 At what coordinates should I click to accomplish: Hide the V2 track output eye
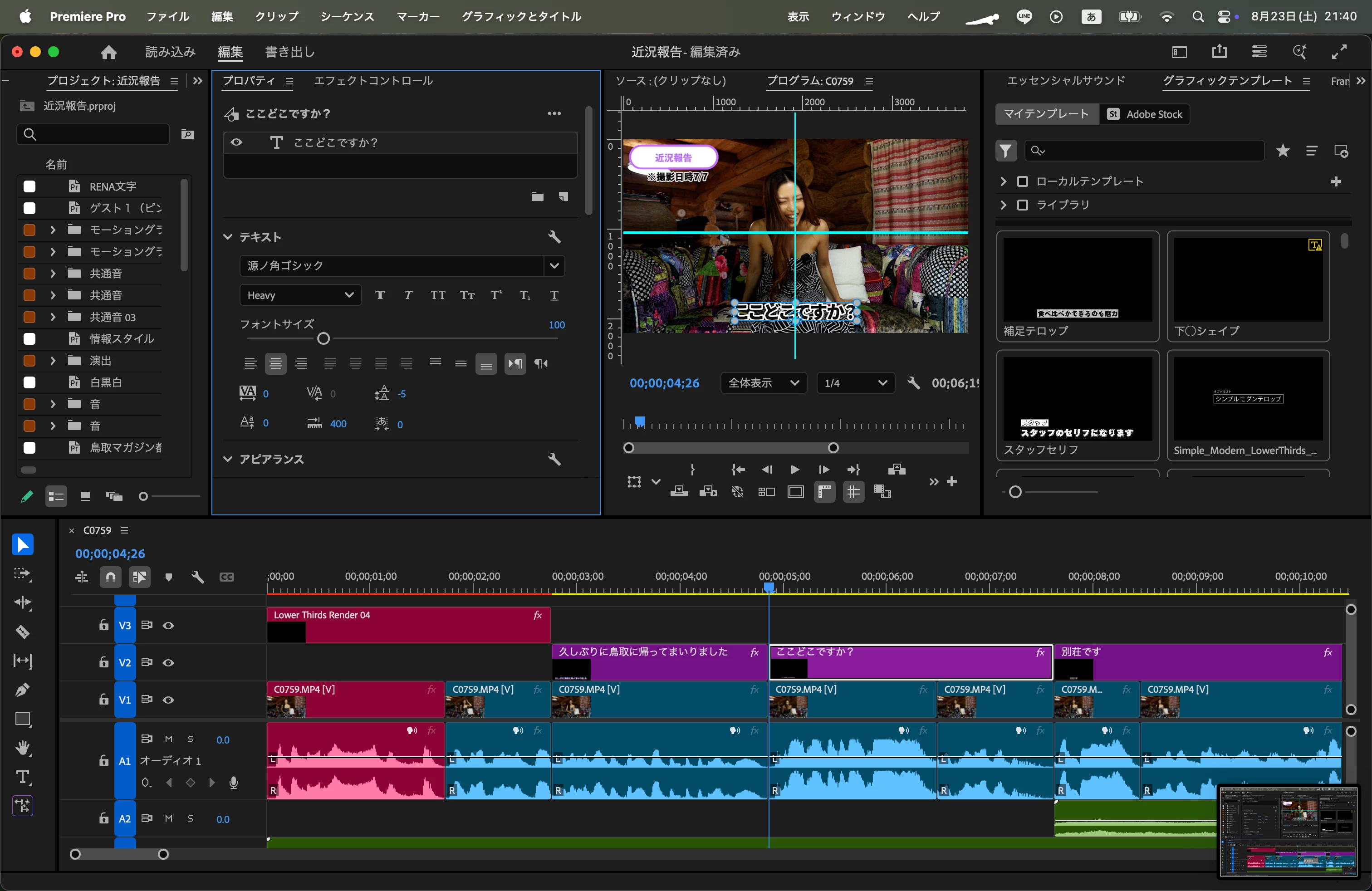pyautogui.click(x=168, y=663)
